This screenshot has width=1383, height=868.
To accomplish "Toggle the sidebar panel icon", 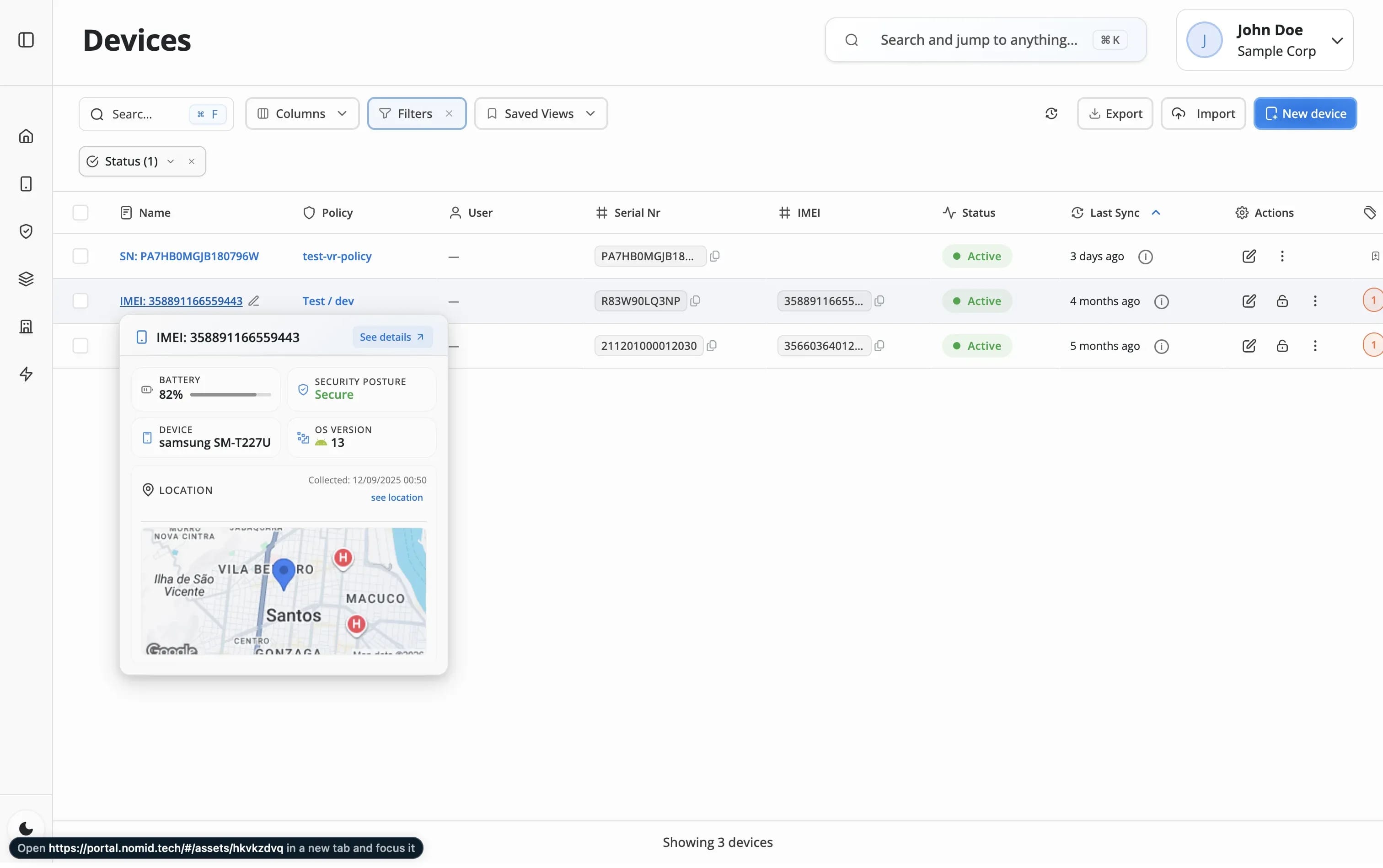I will 26,40.
